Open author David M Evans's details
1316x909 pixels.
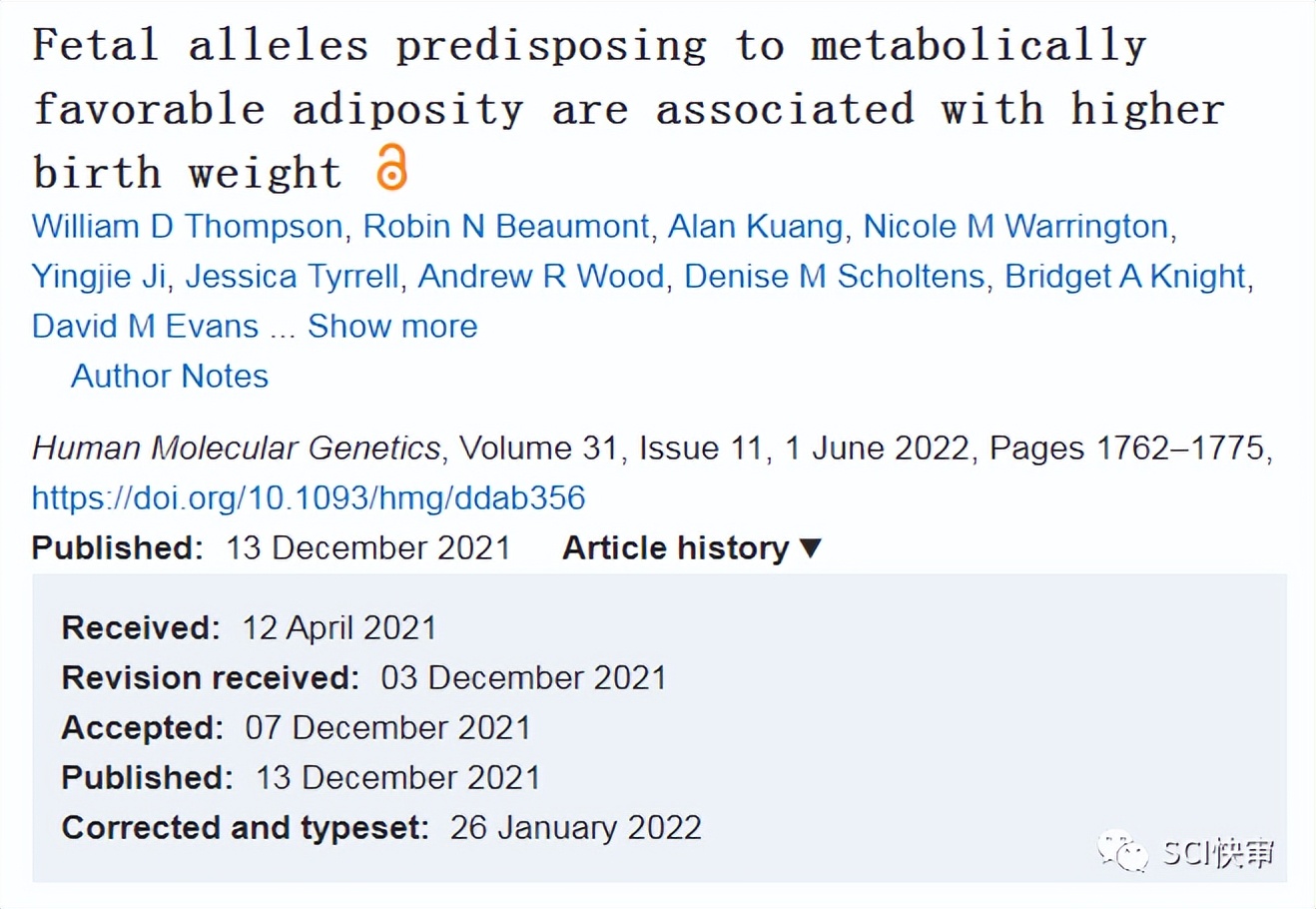click(x=145, y=326)
